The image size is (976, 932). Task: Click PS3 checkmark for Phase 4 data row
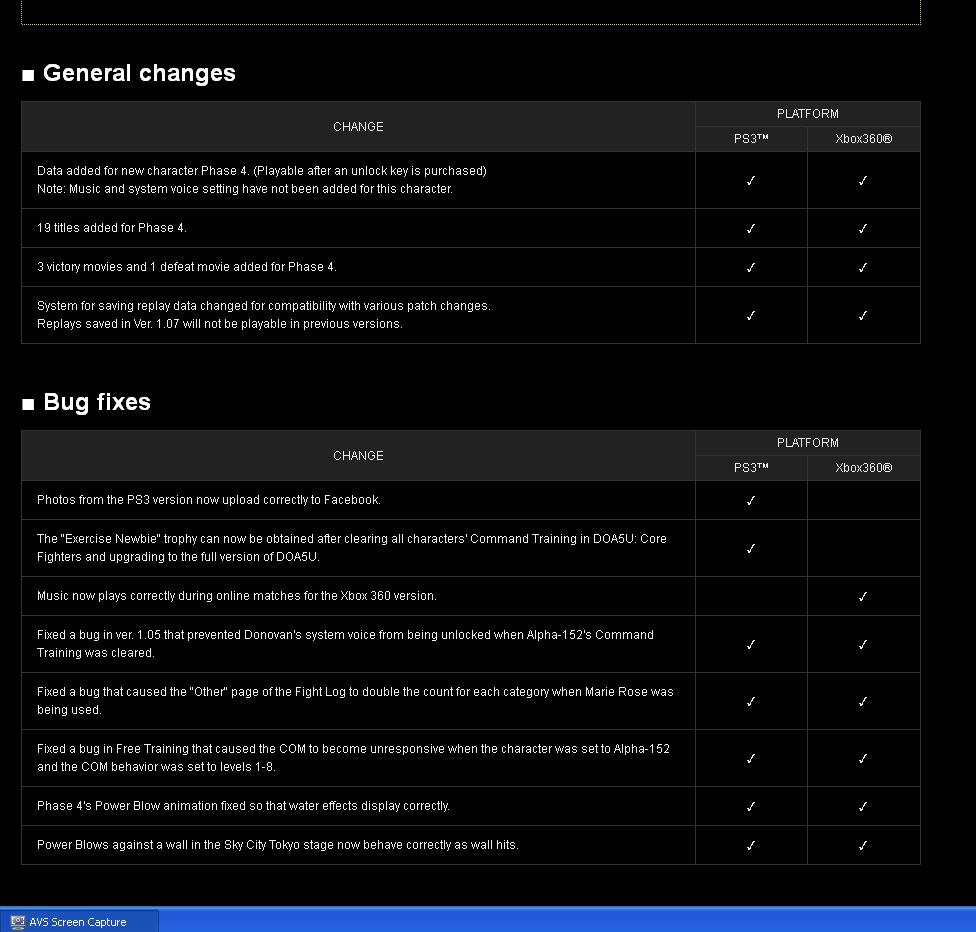pyautogui.click(x=751, y=181)
